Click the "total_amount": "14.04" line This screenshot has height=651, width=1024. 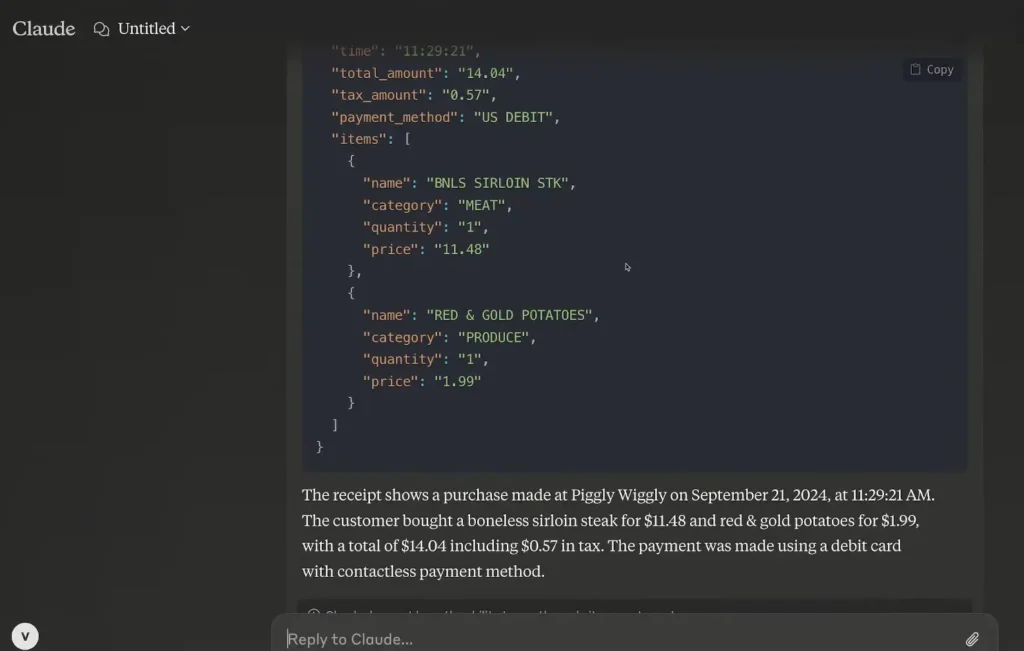pos(425,73)
